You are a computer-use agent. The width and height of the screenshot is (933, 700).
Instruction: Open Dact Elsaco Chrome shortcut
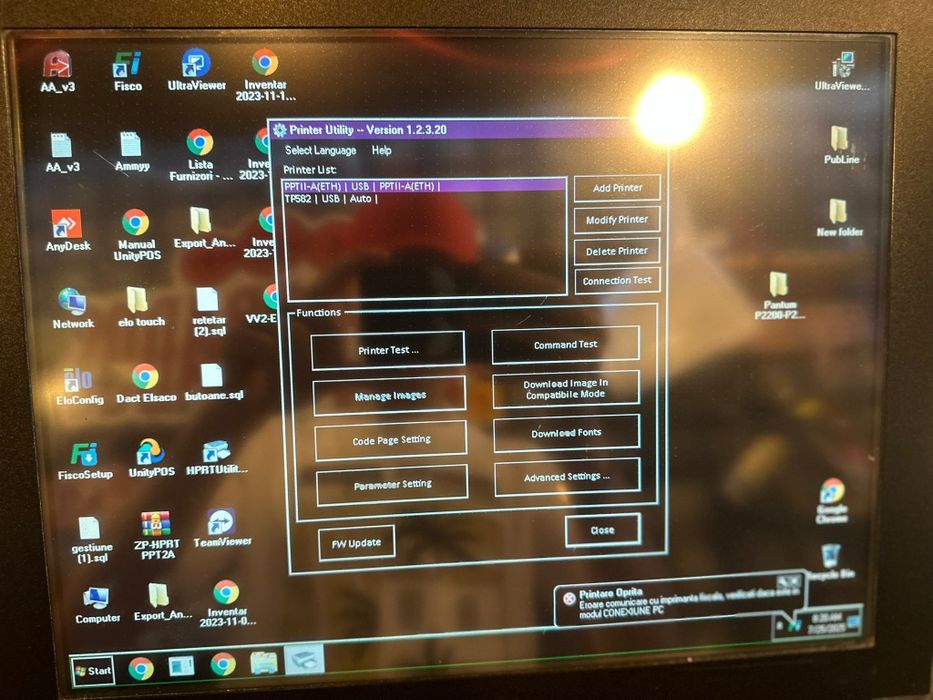tap(146, 383)
